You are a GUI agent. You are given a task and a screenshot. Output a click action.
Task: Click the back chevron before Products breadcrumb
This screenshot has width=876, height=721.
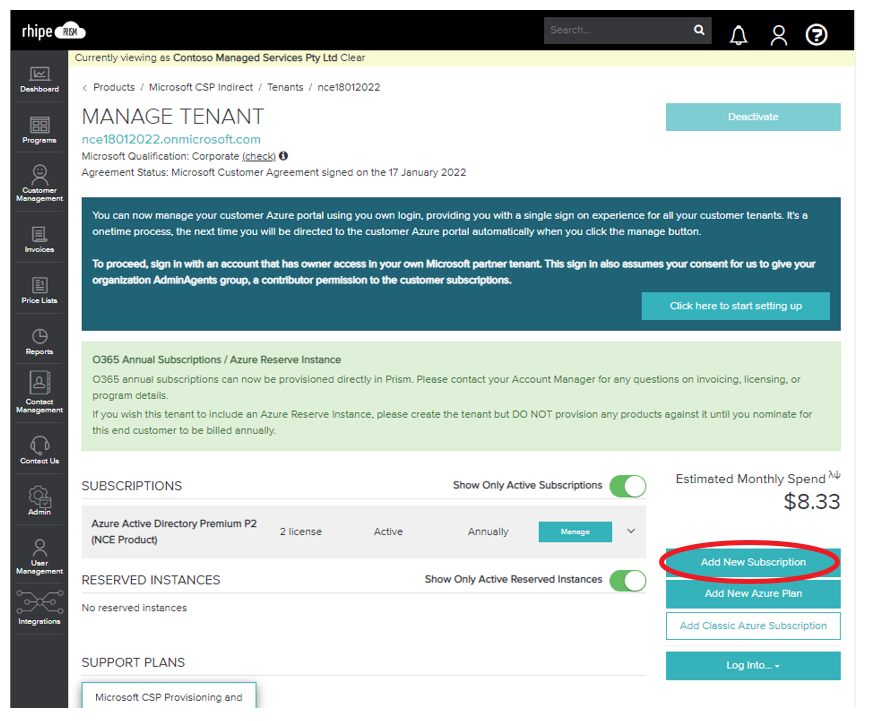click(84, 88)
